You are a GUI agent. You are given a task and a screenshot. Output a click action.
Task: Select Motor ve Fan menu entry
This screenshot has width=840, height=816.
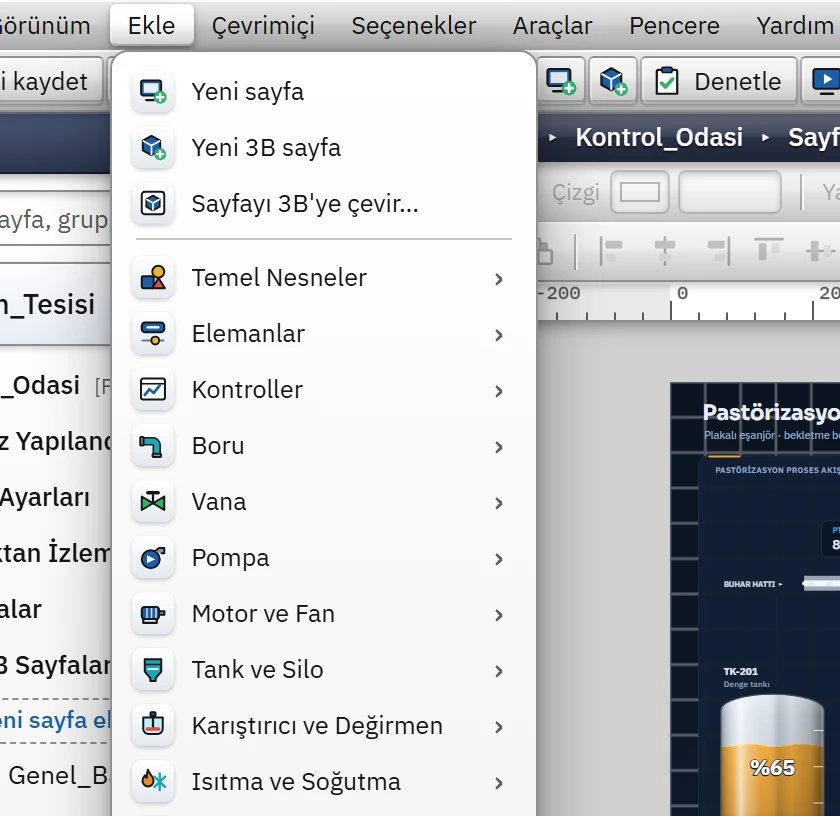(x=322, y=614)
